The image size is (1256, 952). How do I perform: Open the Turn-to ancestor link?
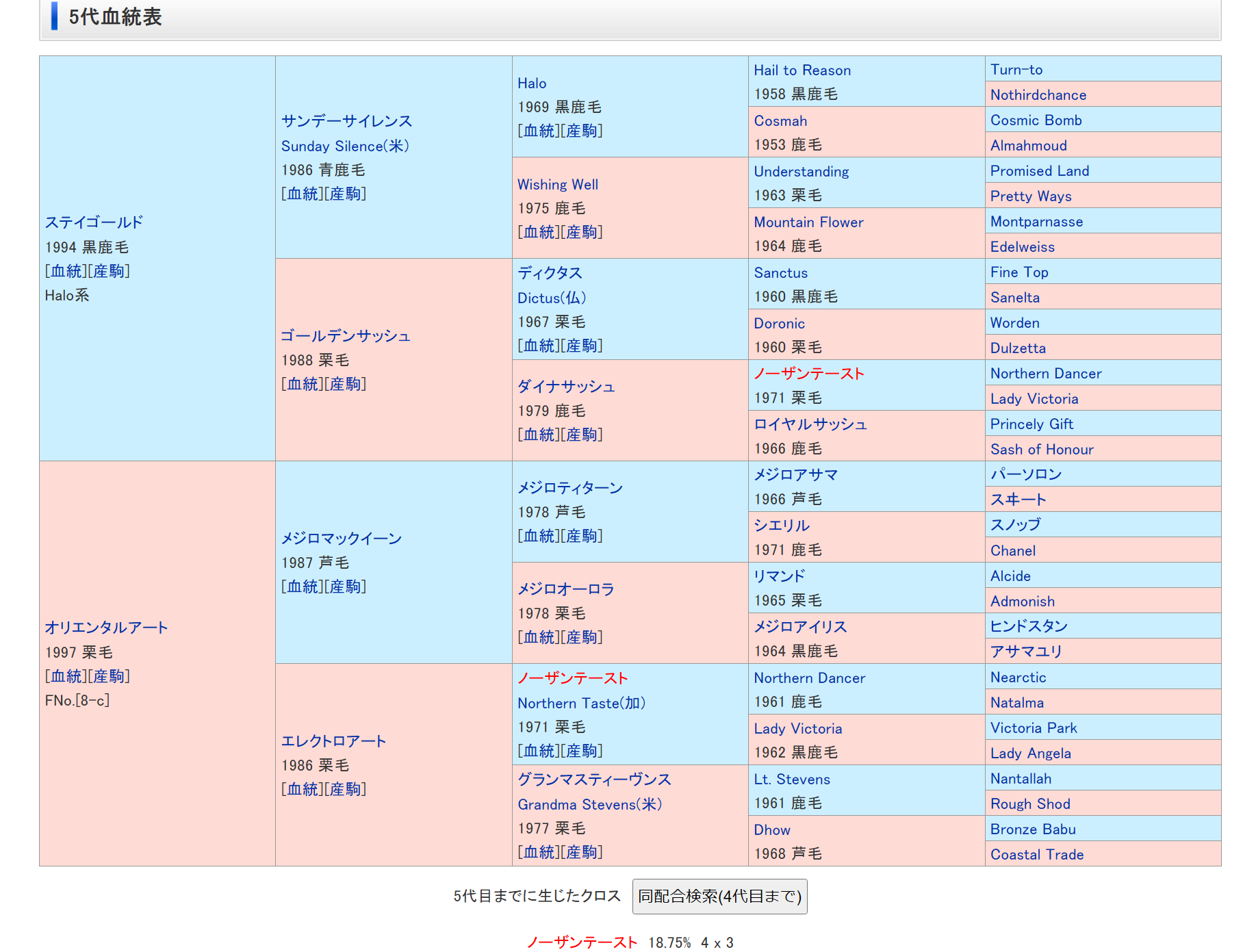pos(1016,70)
